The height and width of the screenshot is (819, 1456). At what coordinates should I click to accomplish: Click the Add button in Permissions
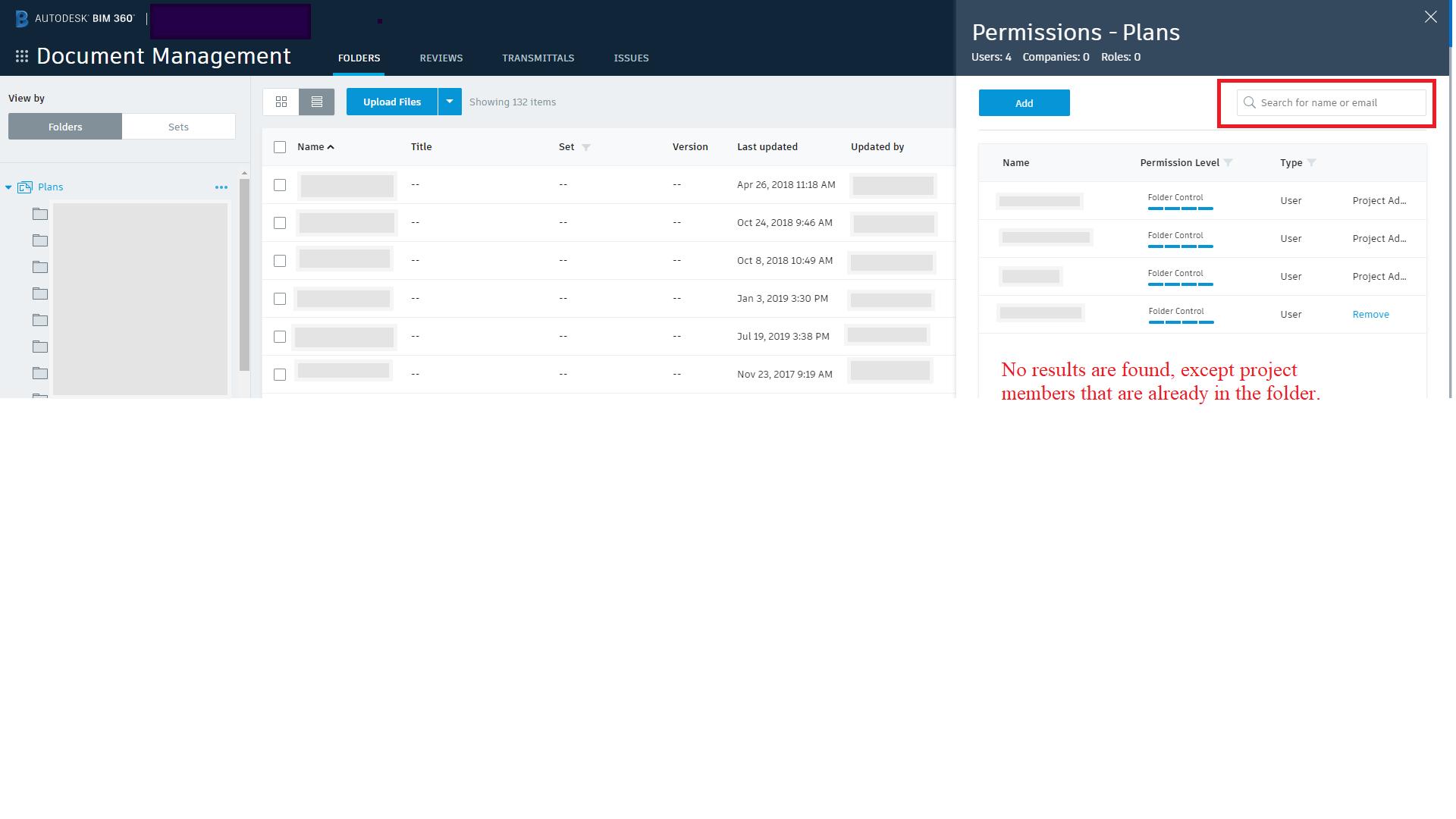point(1025,103)
